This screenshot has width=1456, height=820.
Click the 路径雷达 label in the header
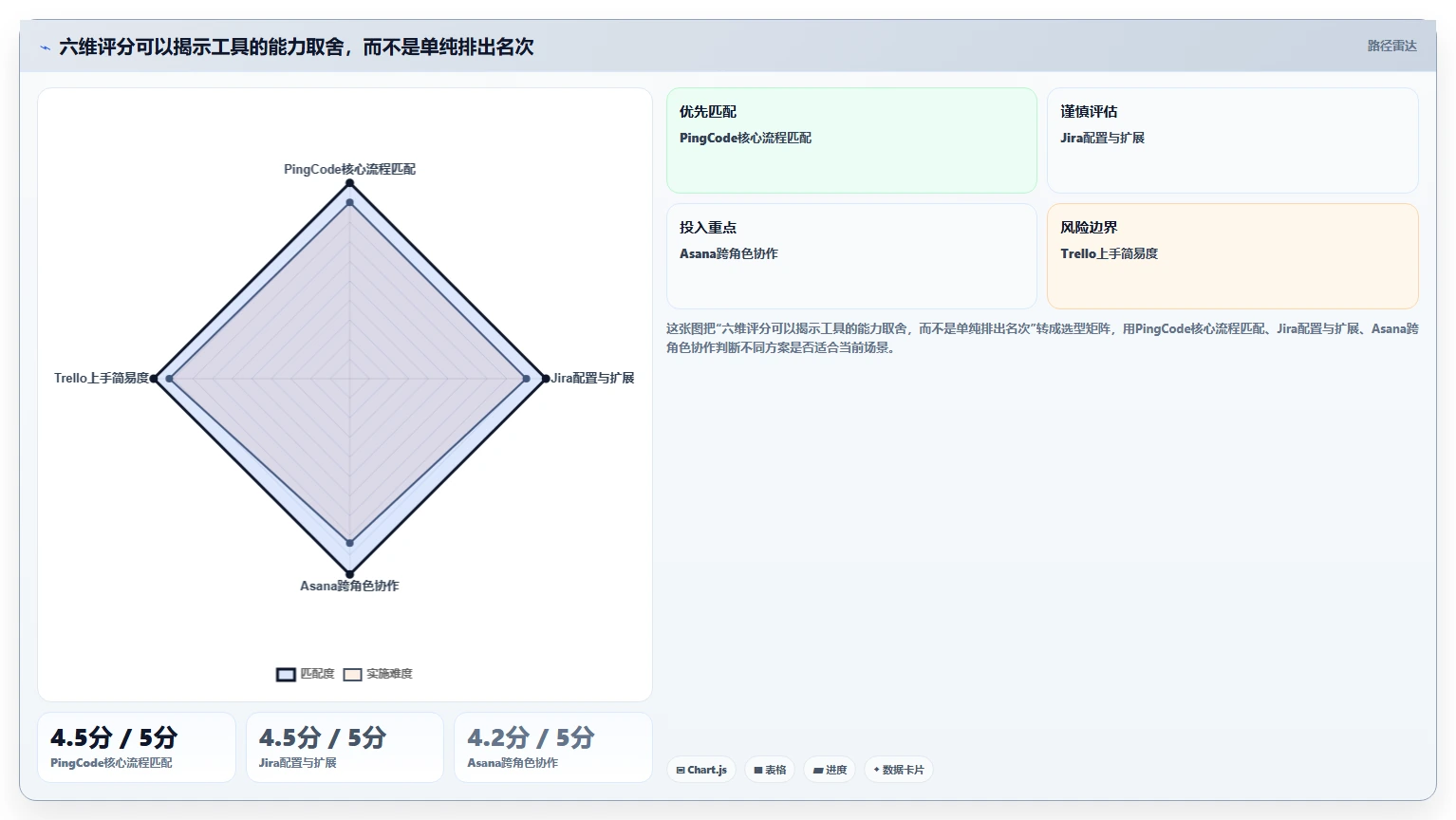click(1391, 46)
